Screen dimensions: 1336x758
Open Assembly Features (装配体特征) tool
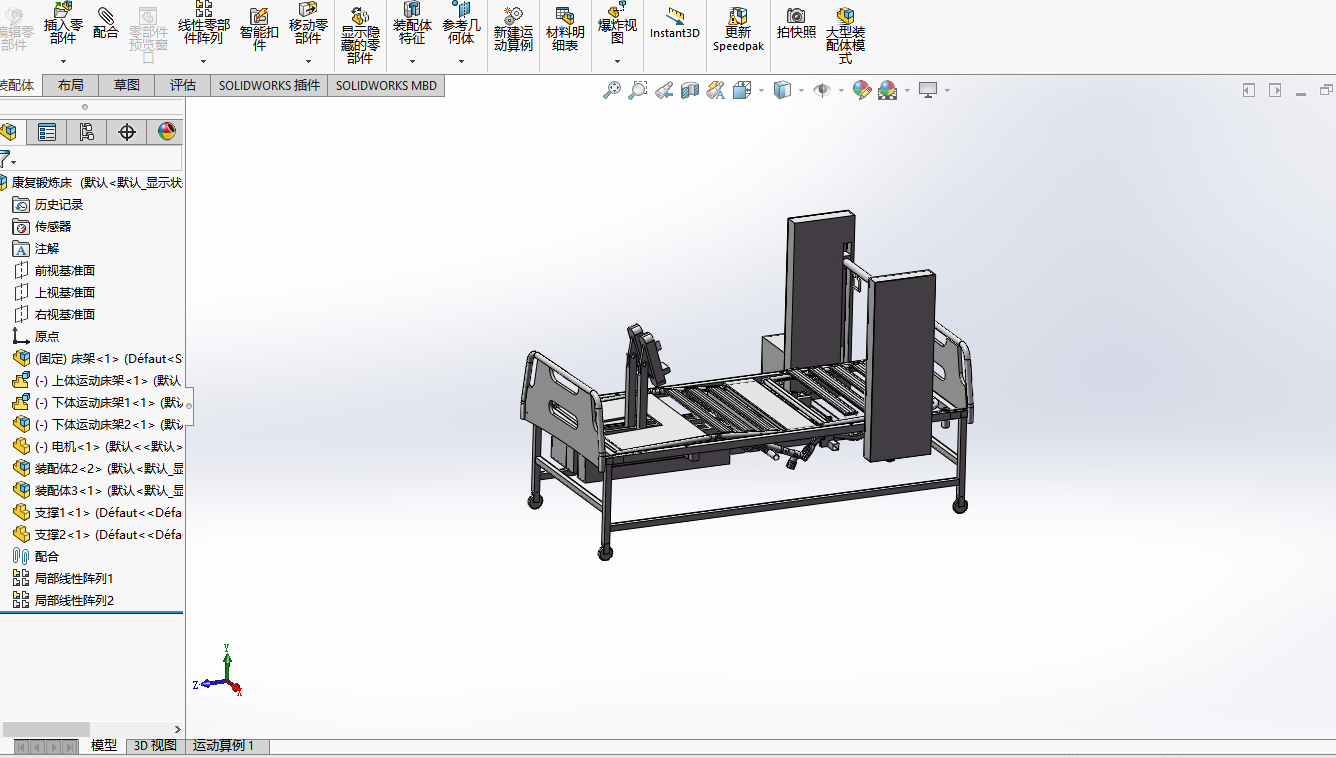[412, 24]
